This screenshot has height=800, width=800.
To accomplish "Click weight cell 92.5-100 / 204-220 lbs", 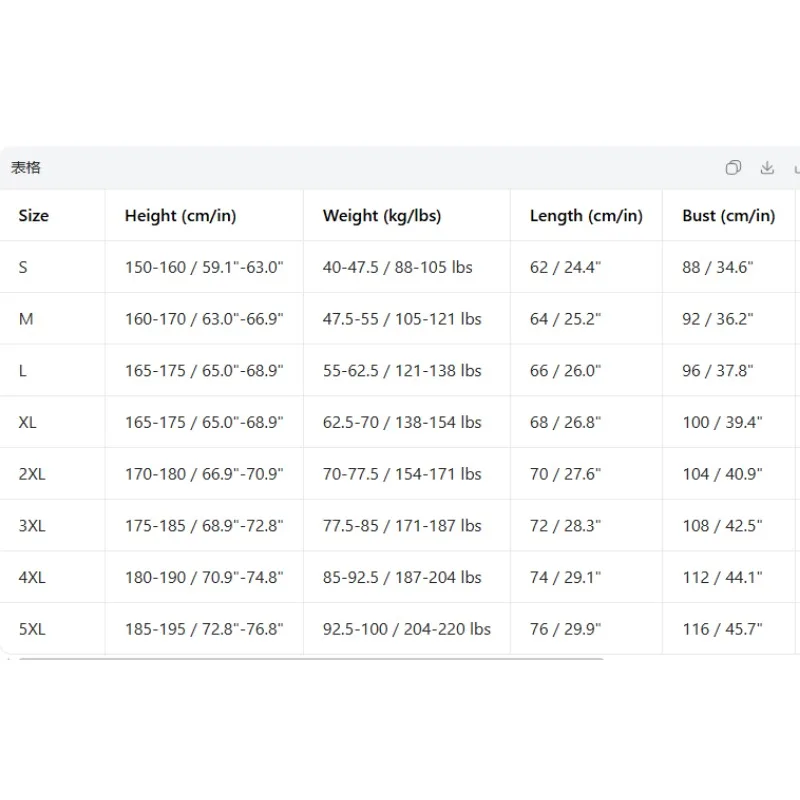I will (x=407, y=629).
